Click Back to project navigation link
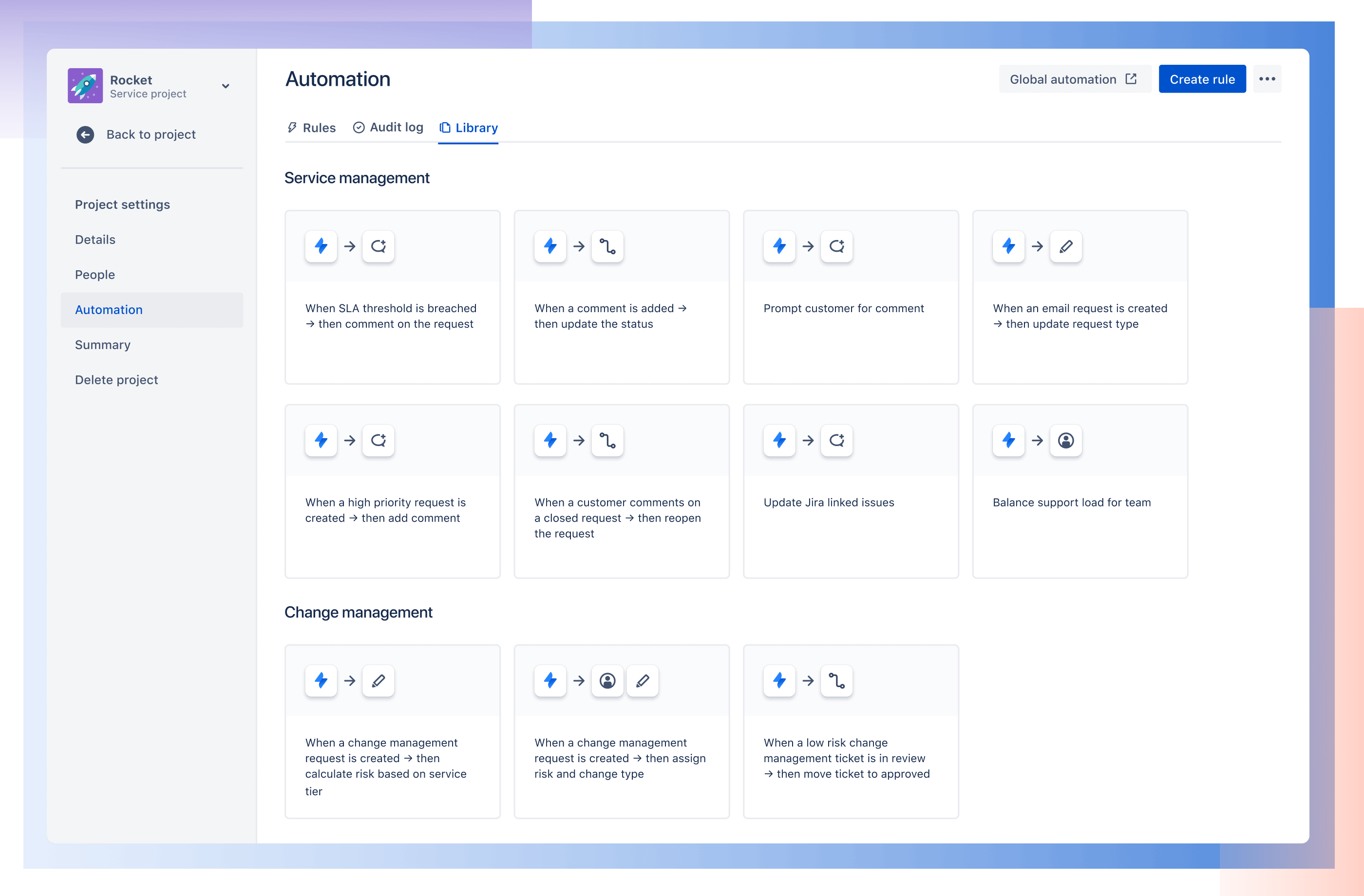Image resolution: width=1364 pixels, height=896 pixels. coord(138,134)
